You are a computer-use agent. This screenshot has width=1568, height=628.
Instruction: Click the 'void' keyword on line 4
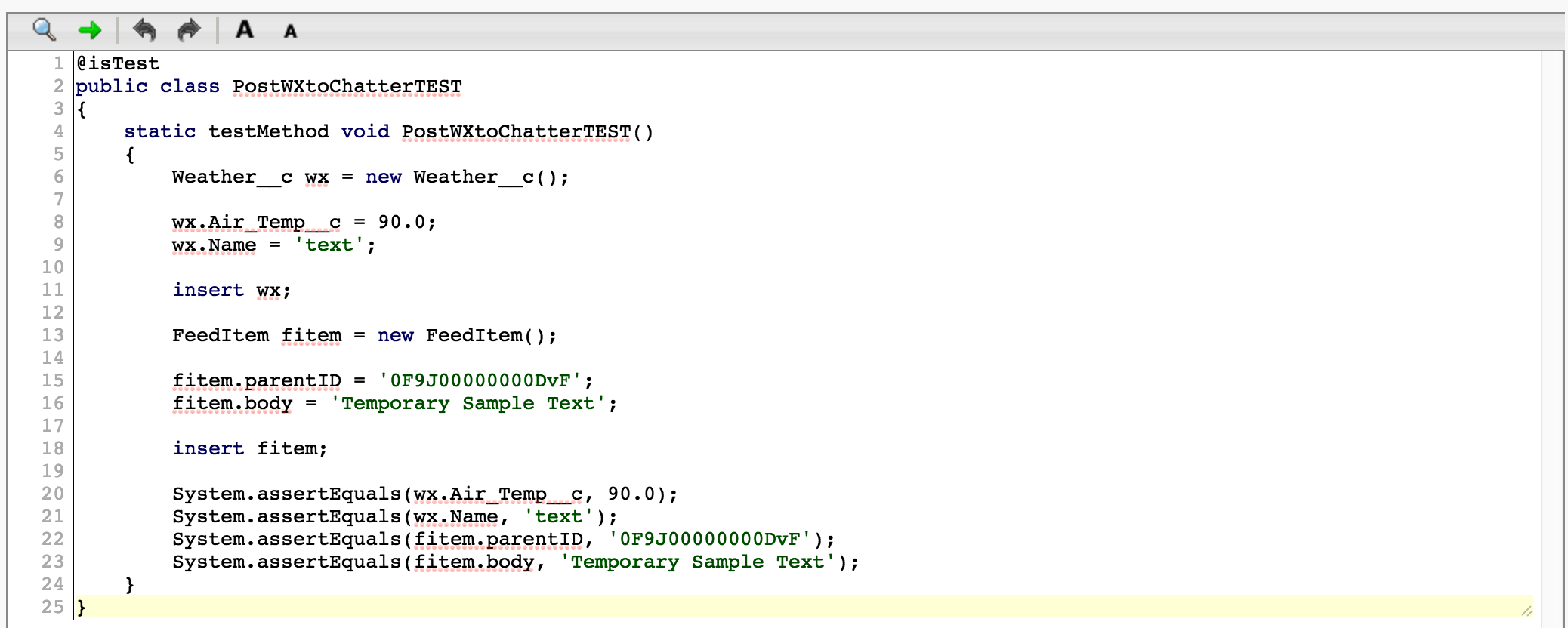[x=365, y=132]
